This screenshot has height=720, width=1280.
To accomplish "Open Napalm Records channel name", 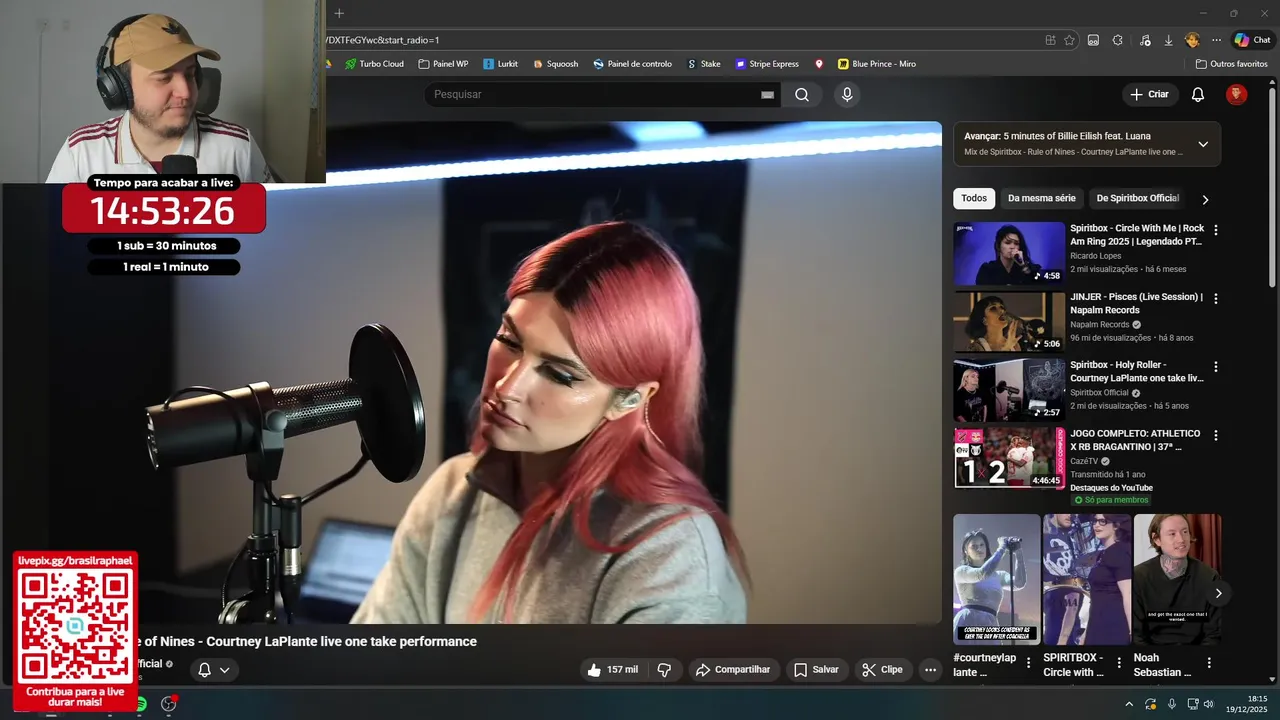I will [1099, 325].
